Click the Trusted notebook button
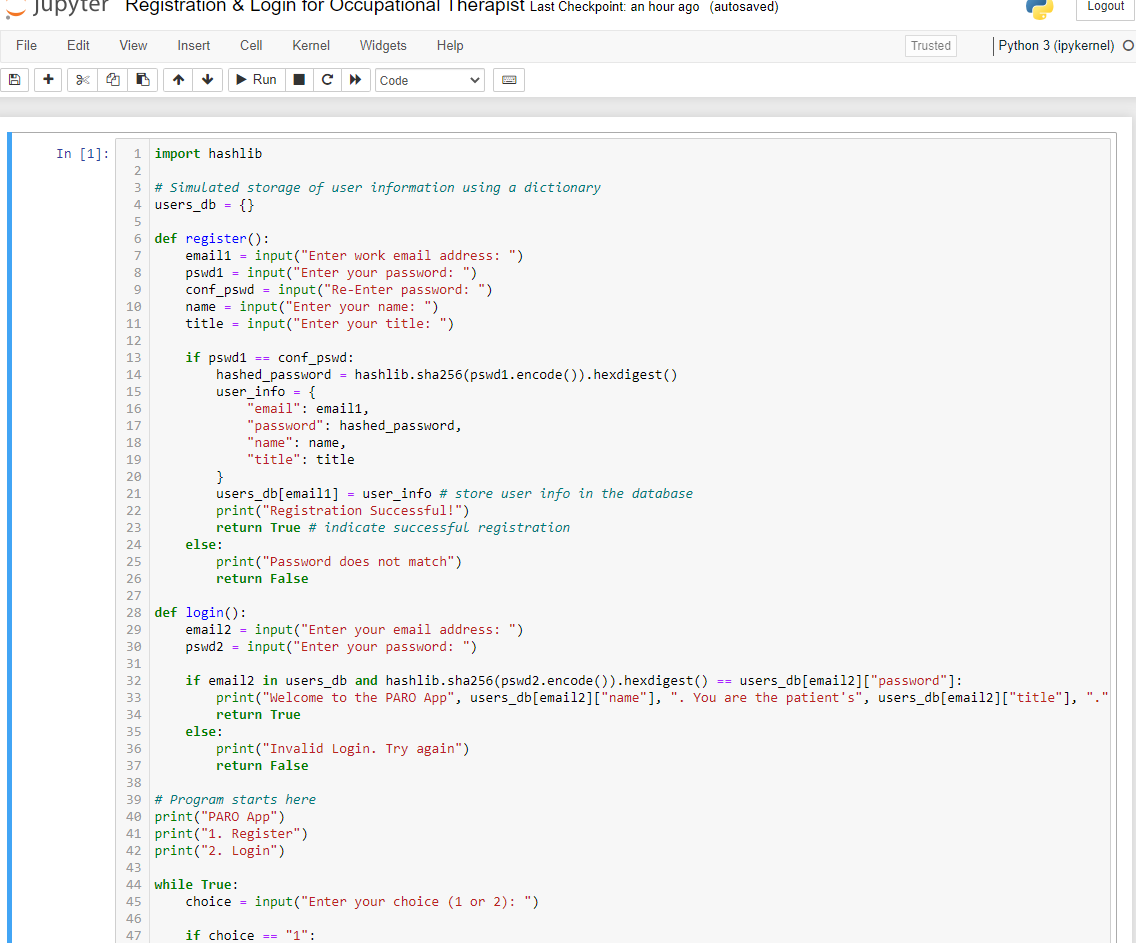 (931, 46)
